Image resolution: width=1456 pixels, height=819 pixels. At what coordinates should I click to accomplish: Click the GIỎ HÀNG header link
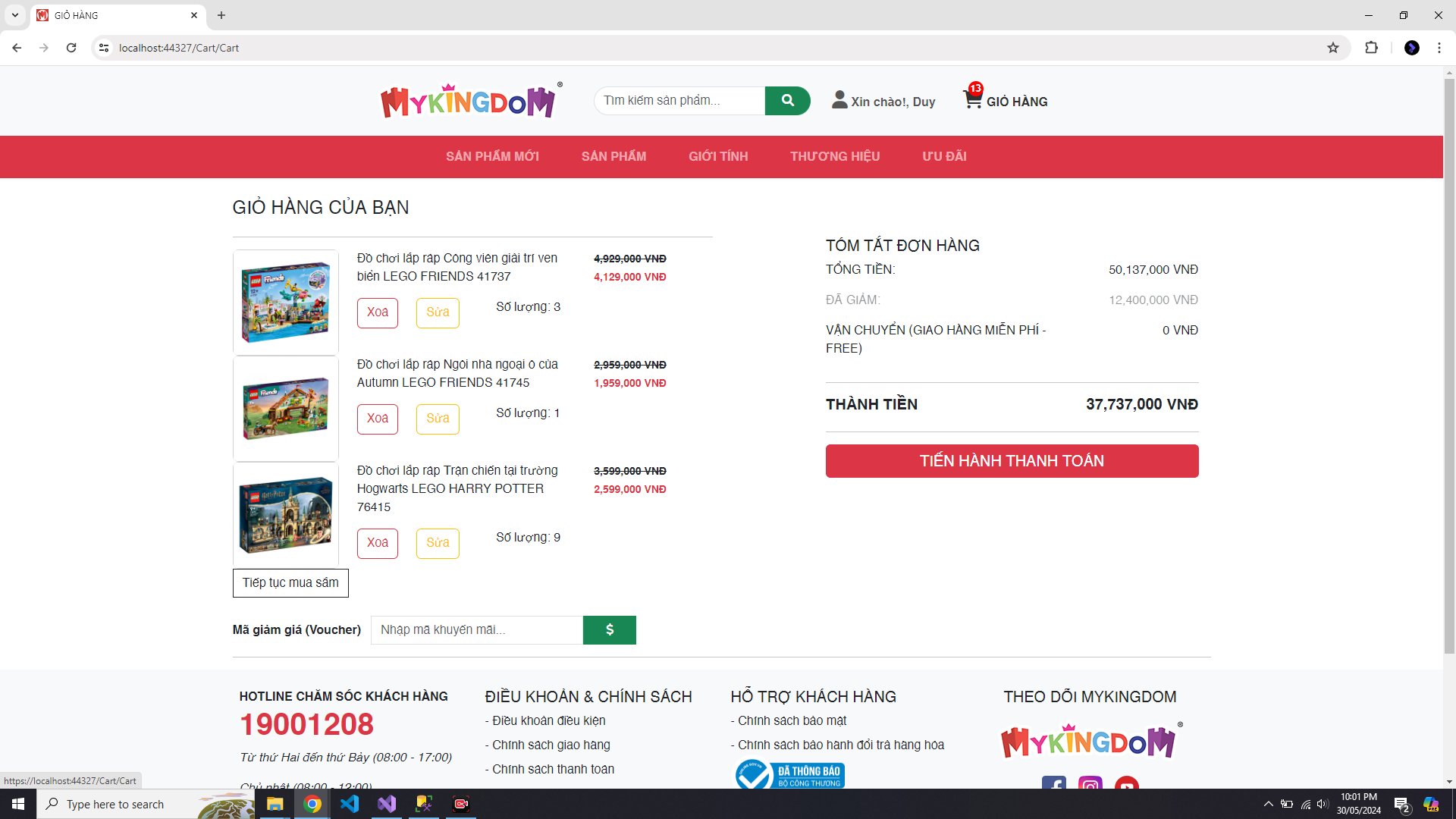(1017, 102)
